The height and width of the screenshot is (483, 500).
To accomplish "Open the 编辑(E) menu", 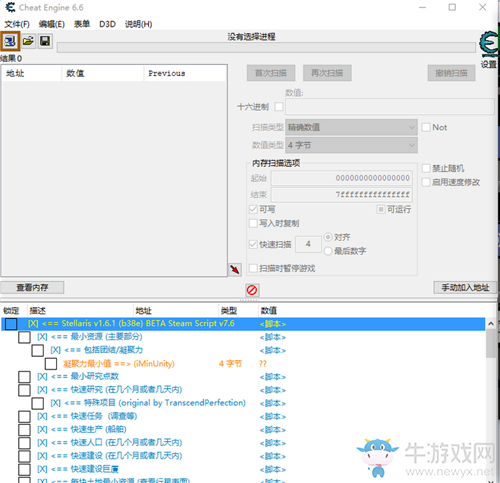I will (52, 24).
